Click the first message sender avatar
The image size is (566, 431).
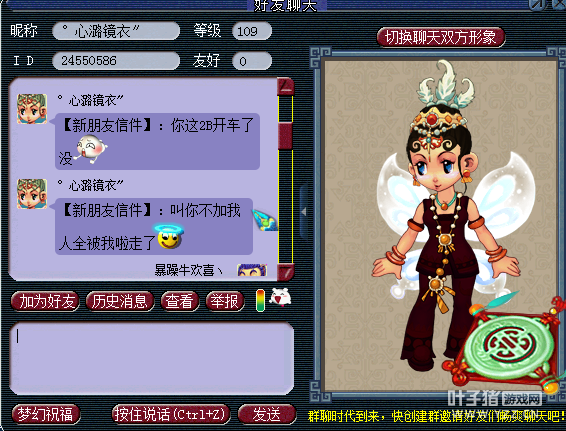click(32, 109)
